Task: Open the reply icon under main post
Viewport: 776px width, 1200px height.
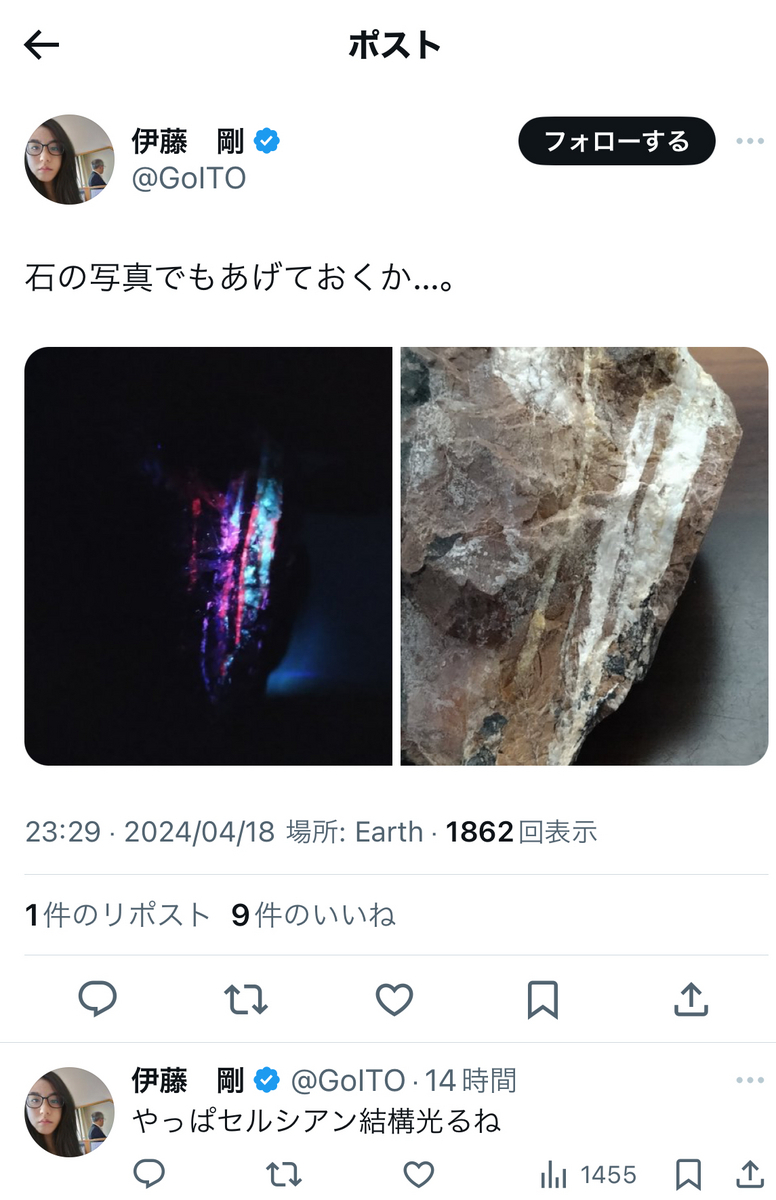Action: click(97, 998)
